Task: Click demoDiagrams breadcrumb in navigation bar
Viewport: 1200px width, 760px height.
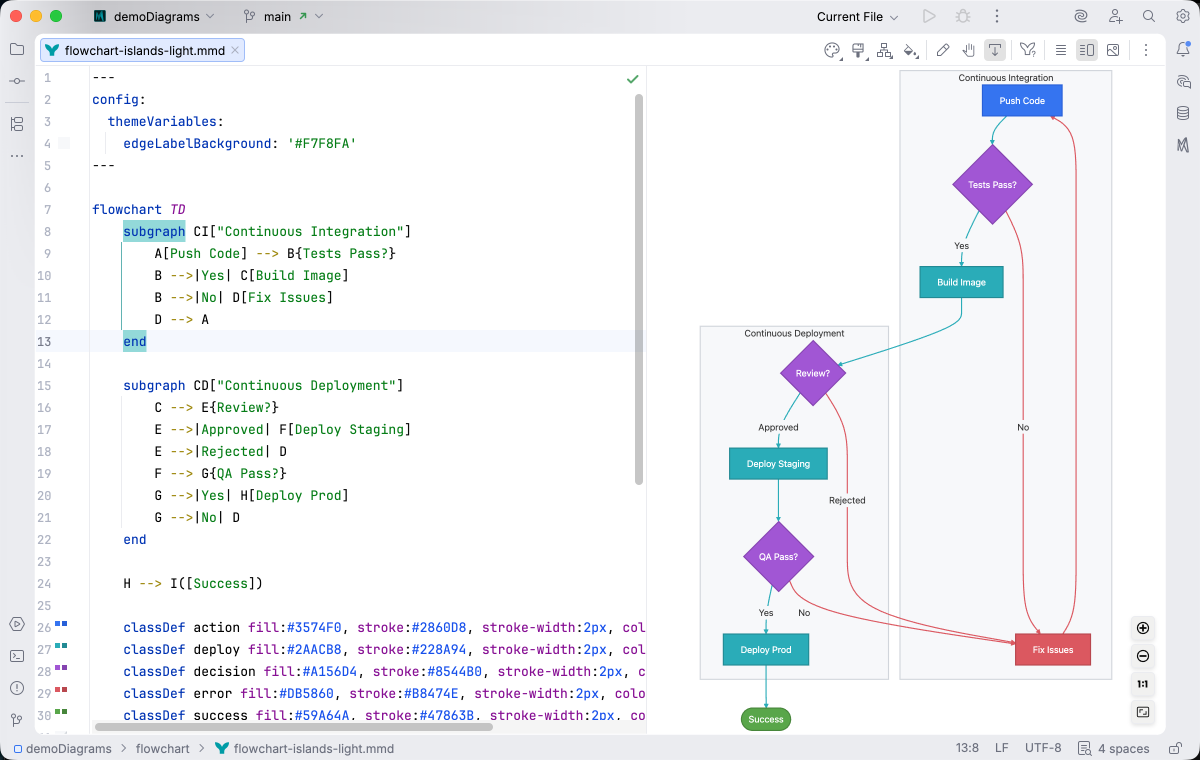Action: click(61, 748)
